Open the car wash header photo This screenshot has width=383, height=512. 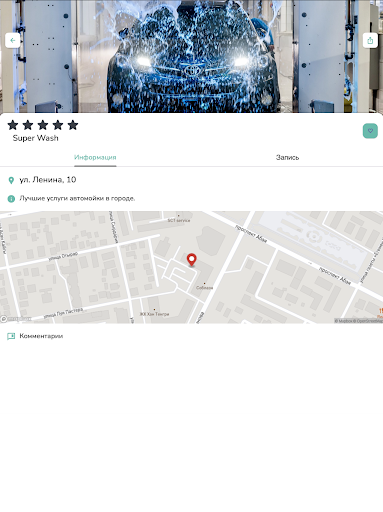(191, 56)
